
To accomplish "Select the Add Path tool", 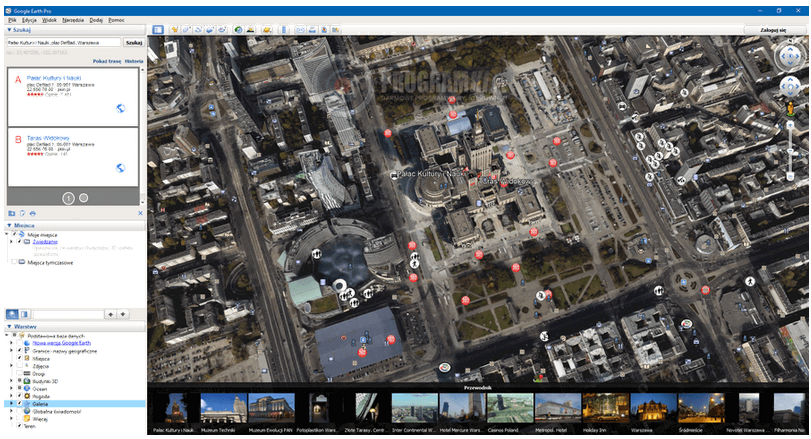I will pyautogui.click(x=198, y=30).
